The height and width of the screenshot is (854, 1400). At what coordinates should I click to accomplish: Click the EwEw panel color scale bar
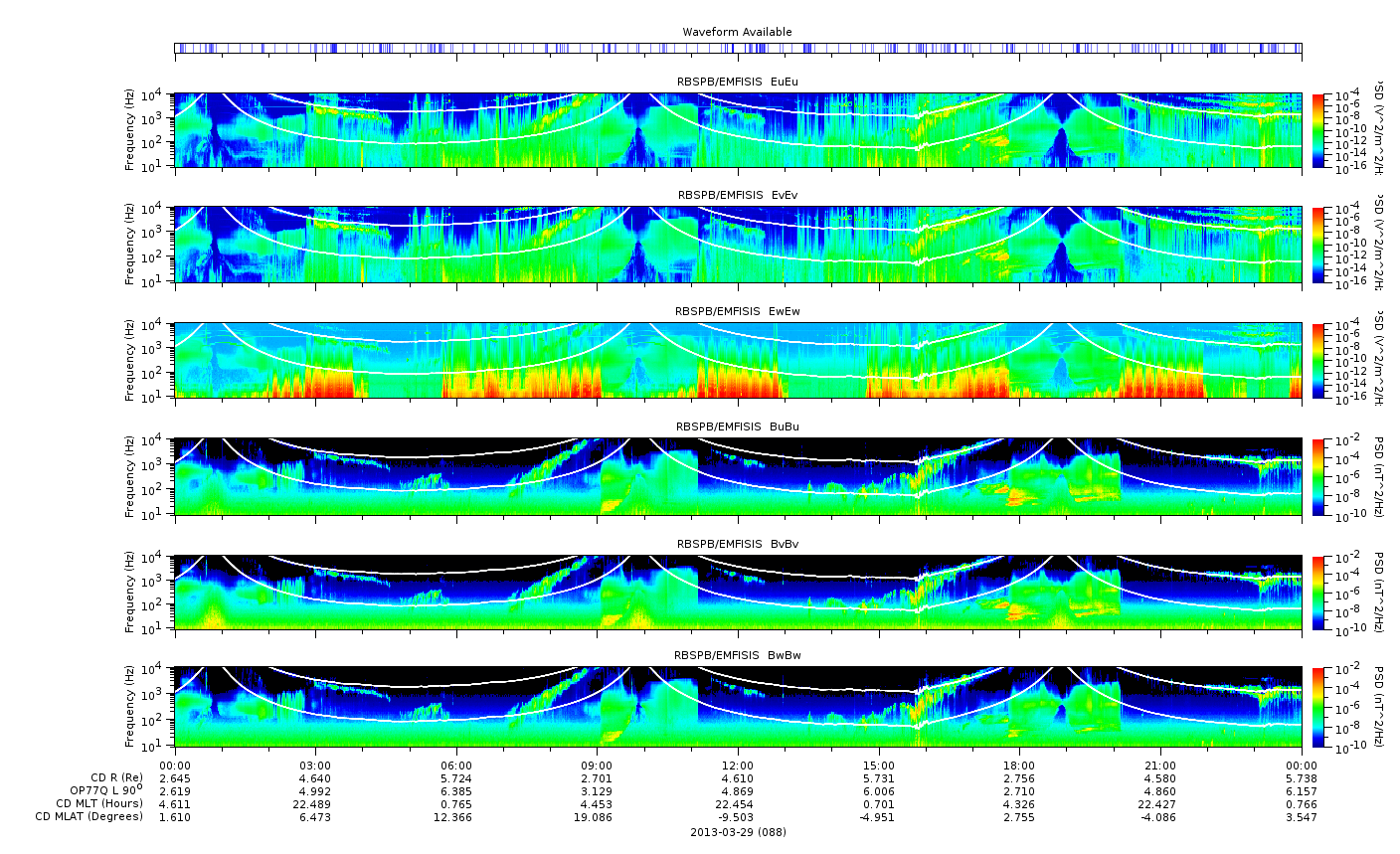[x=1318, y=361]
